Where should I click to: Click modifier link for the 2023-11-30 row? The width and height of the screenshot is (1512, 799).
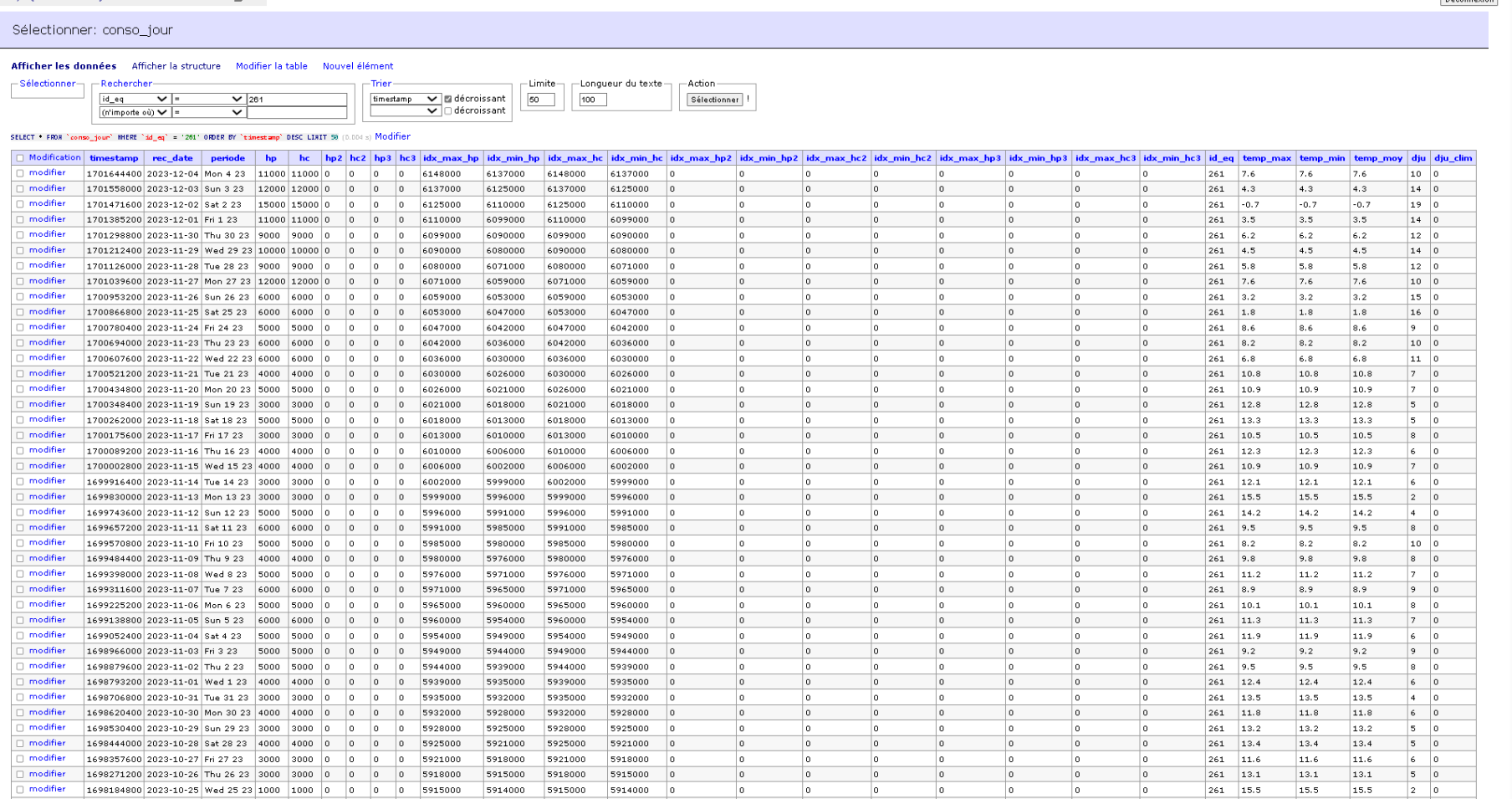[x=47, y=234]
